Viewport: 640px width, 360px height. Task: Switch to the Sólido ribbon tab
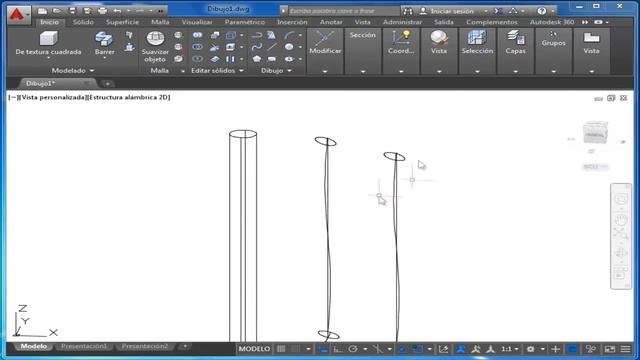coord(83,22)
